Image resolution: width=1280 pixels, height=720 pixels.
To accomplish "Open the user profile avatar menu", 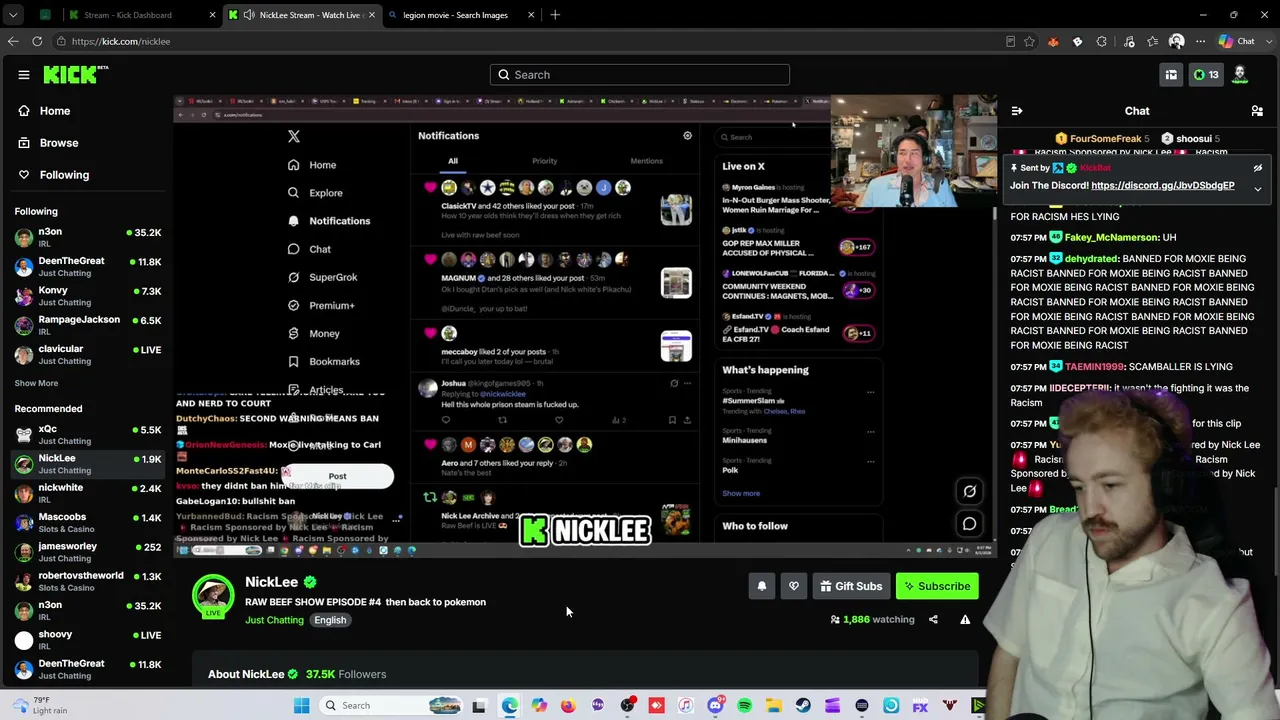I will pos(1240,75).
